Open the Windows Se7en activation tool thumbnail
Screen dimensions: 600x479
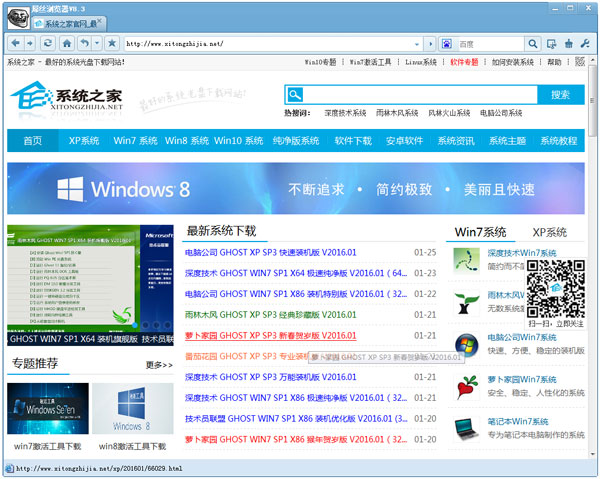[x=48, y=408]
